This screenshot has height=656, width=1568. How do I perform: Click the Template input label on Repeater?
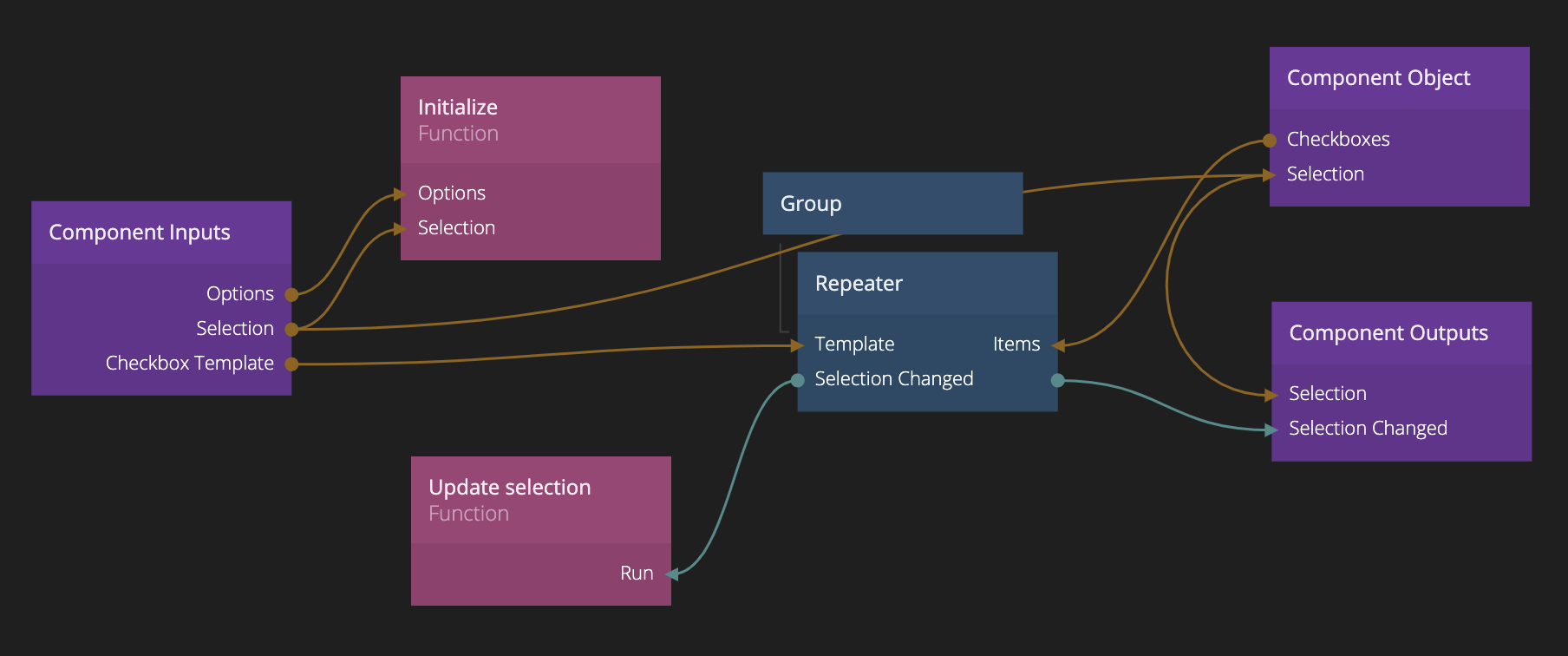854,344
